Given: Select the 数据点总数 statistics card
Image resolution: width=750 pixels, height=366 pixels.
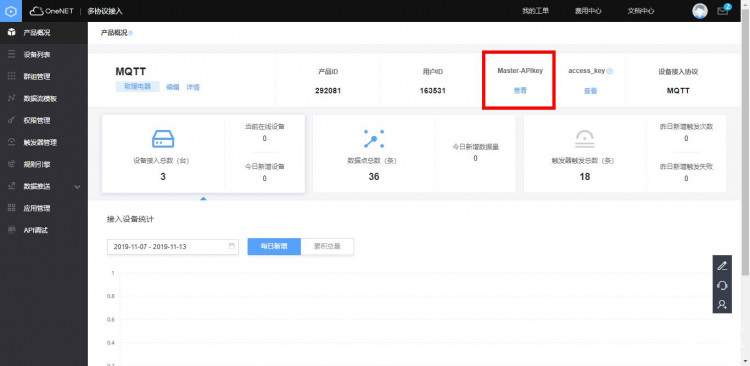Looking at the screenshot, I should [x=414, y=154].
